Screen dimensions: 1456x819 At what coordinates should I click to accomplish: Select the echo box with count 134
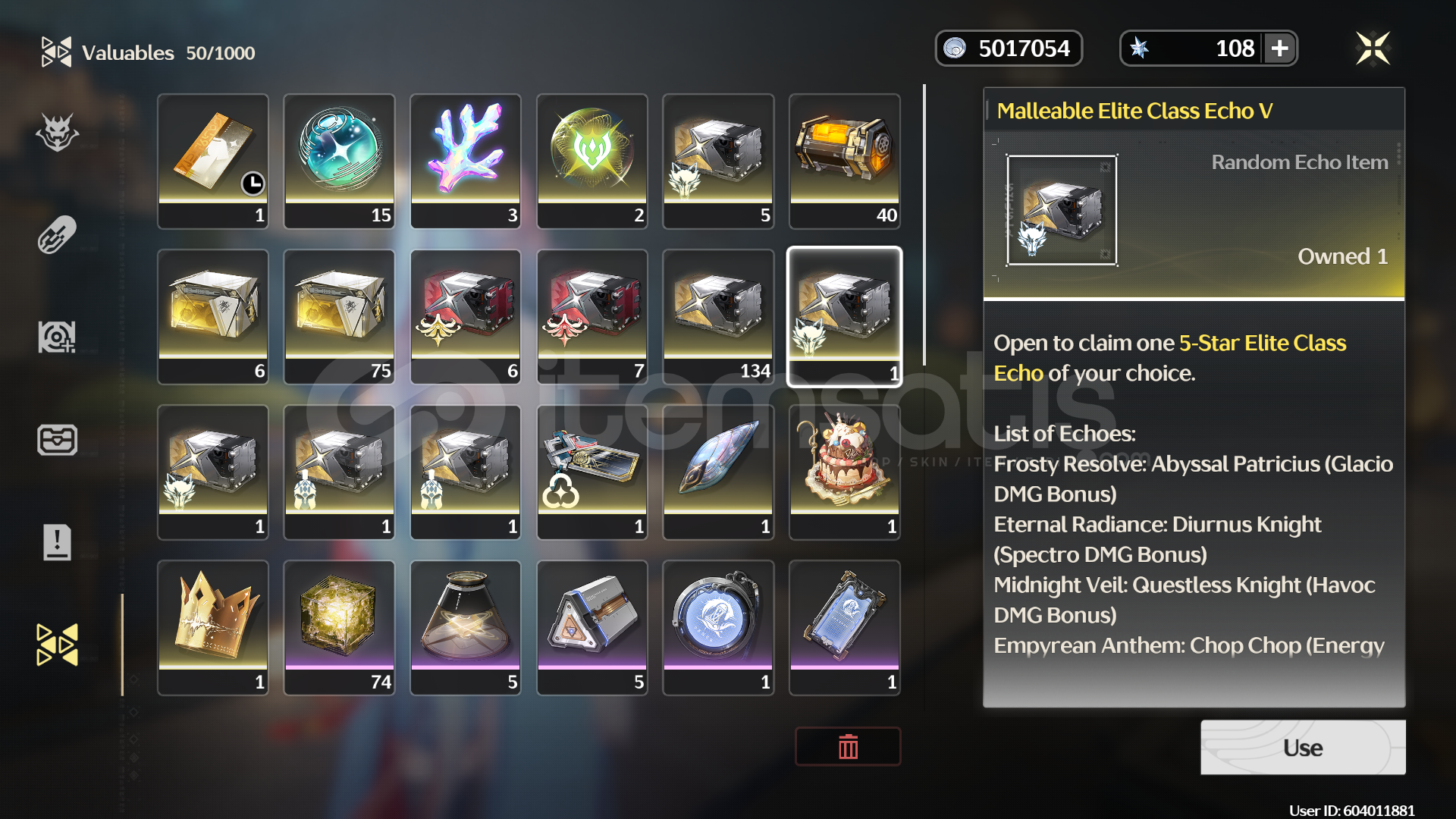[x=718, y=316]
